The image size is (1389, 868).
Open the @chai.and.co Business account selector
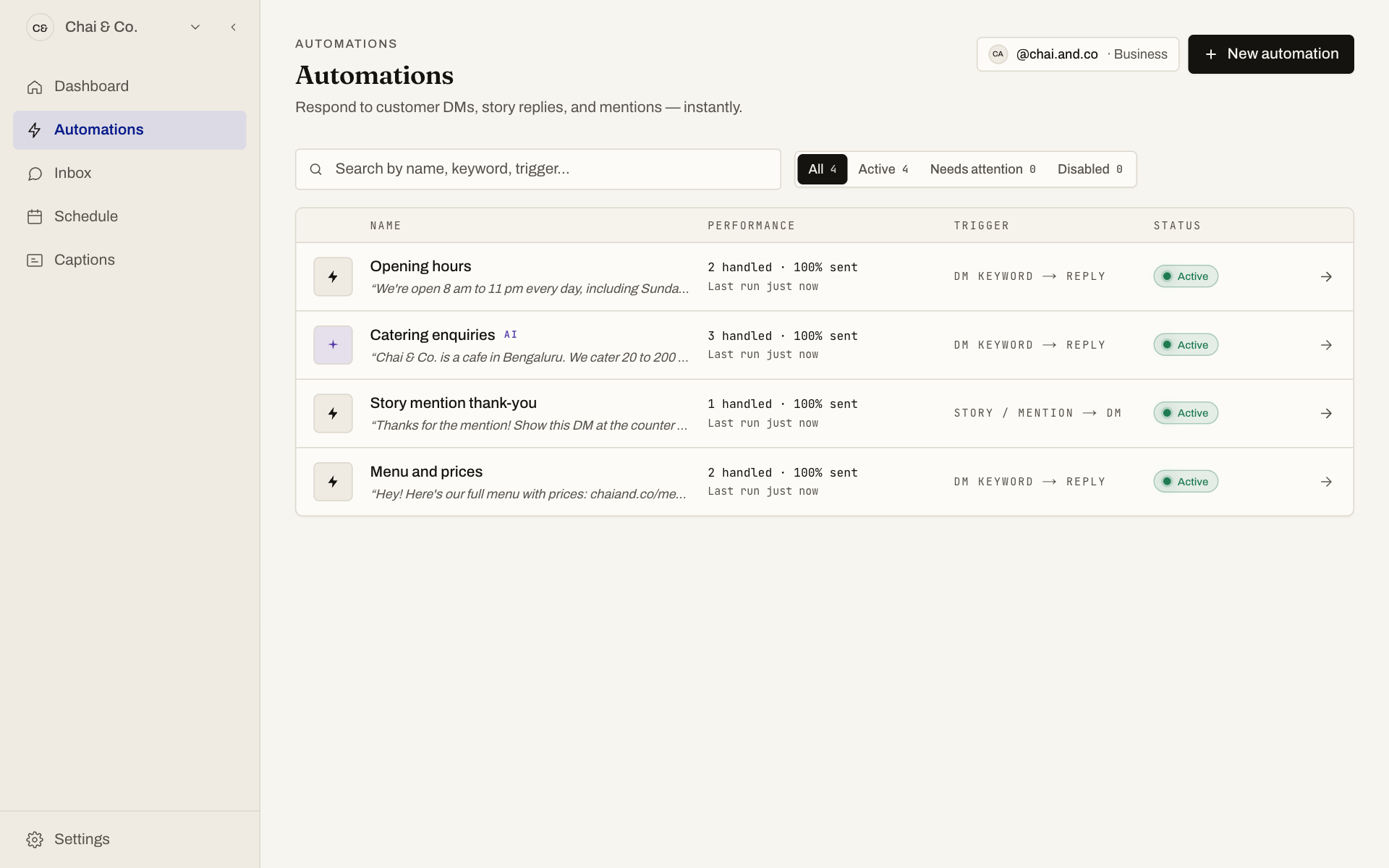click(x=1078, y=54)
